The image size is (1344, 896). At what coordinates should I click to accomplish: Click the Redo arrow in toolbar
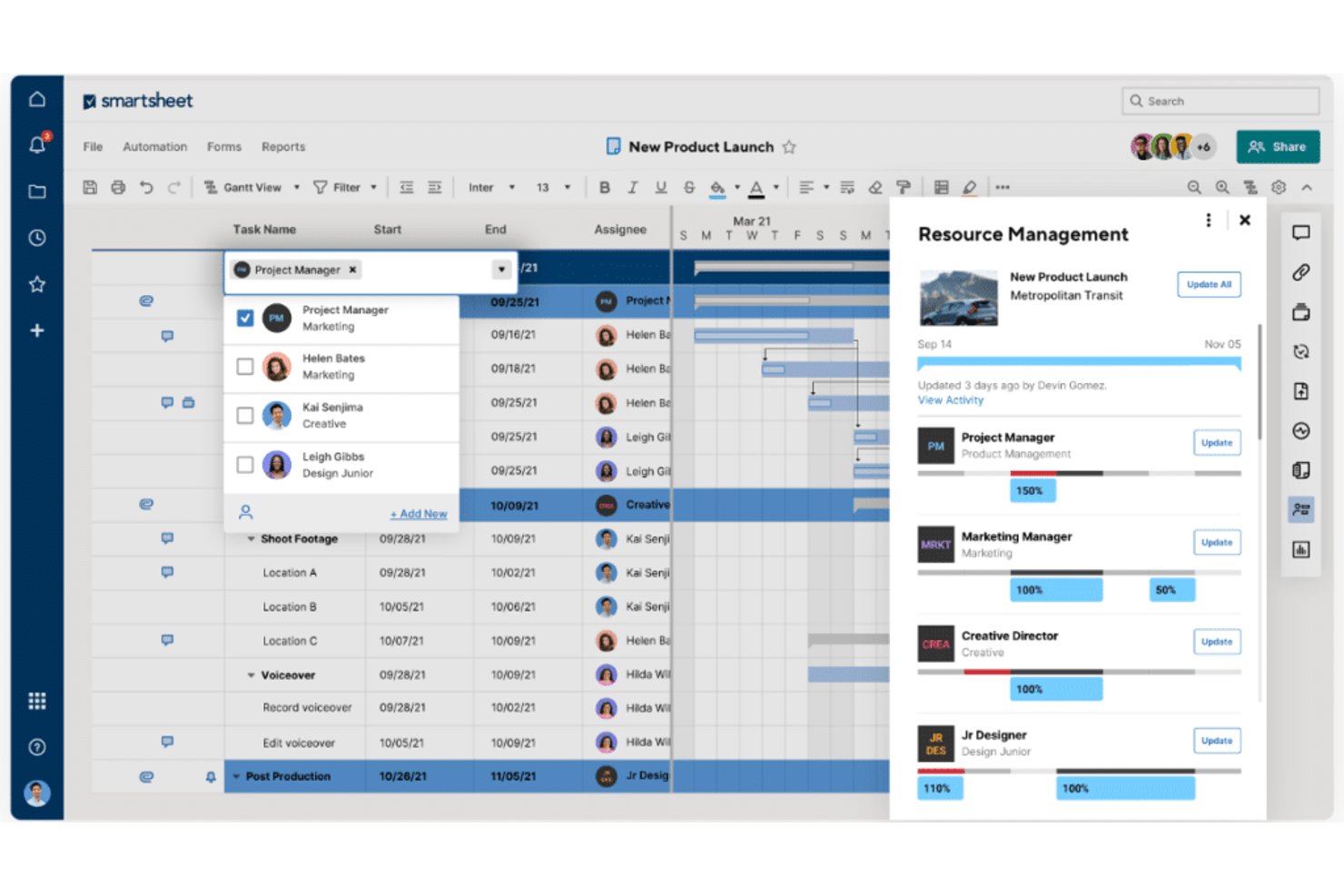coord(173,187)
